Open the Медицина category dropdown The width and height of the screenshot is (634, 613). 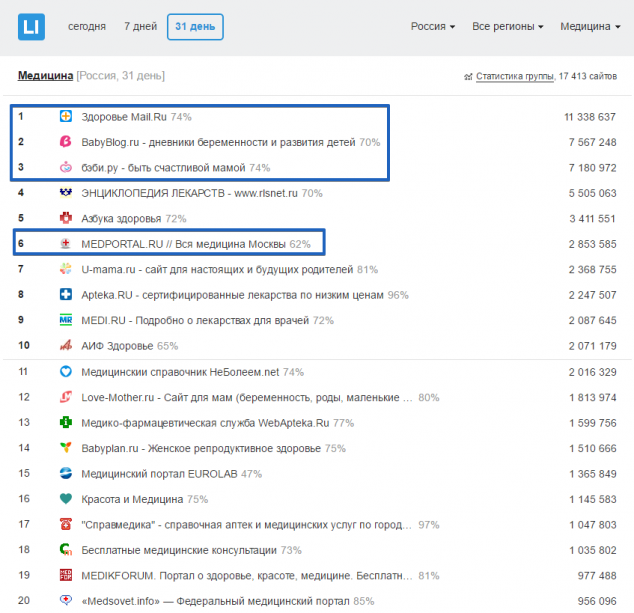[x=590, y=27]
